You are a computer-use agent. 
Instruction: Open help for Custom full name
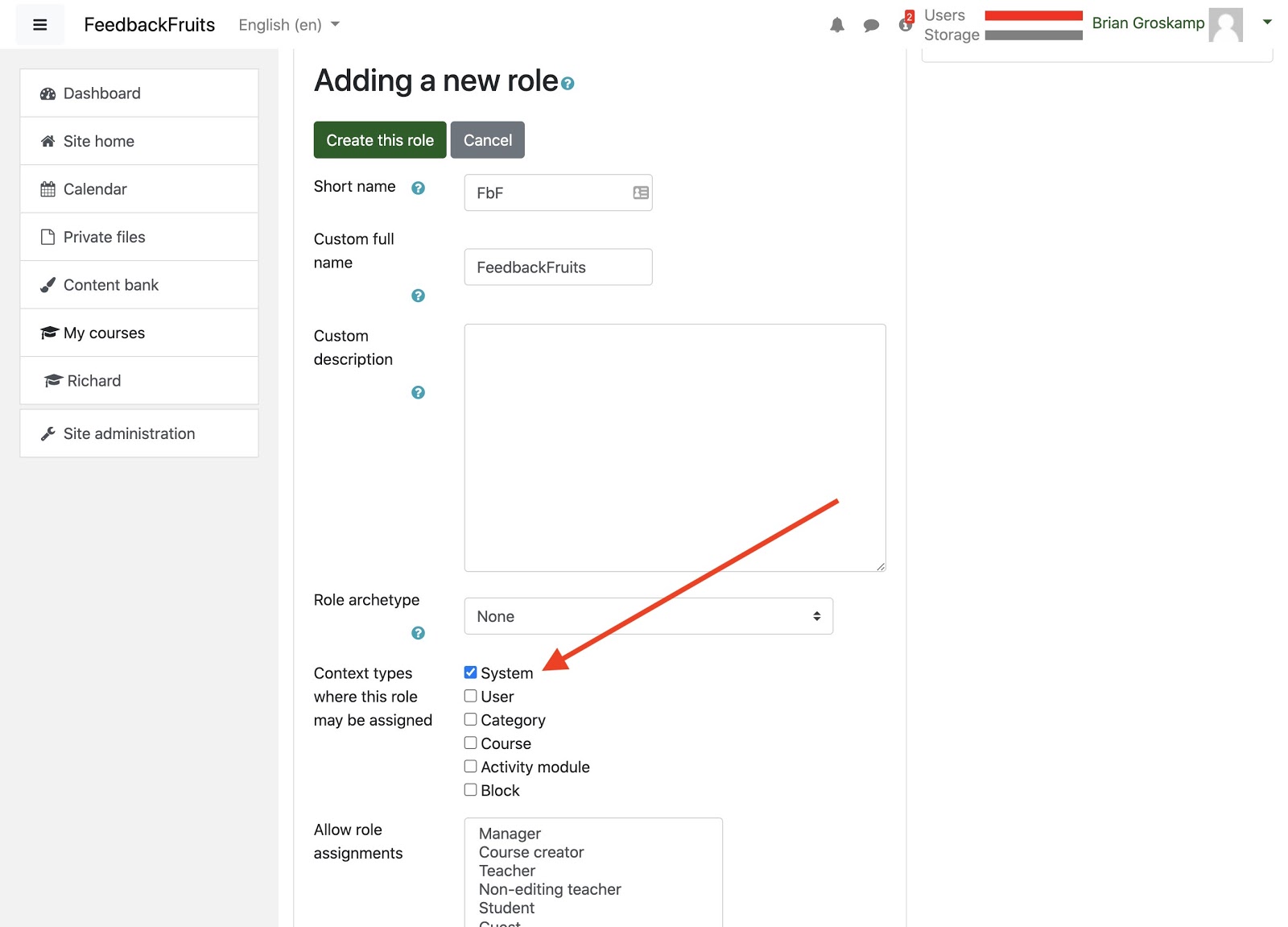coord(418,296)
